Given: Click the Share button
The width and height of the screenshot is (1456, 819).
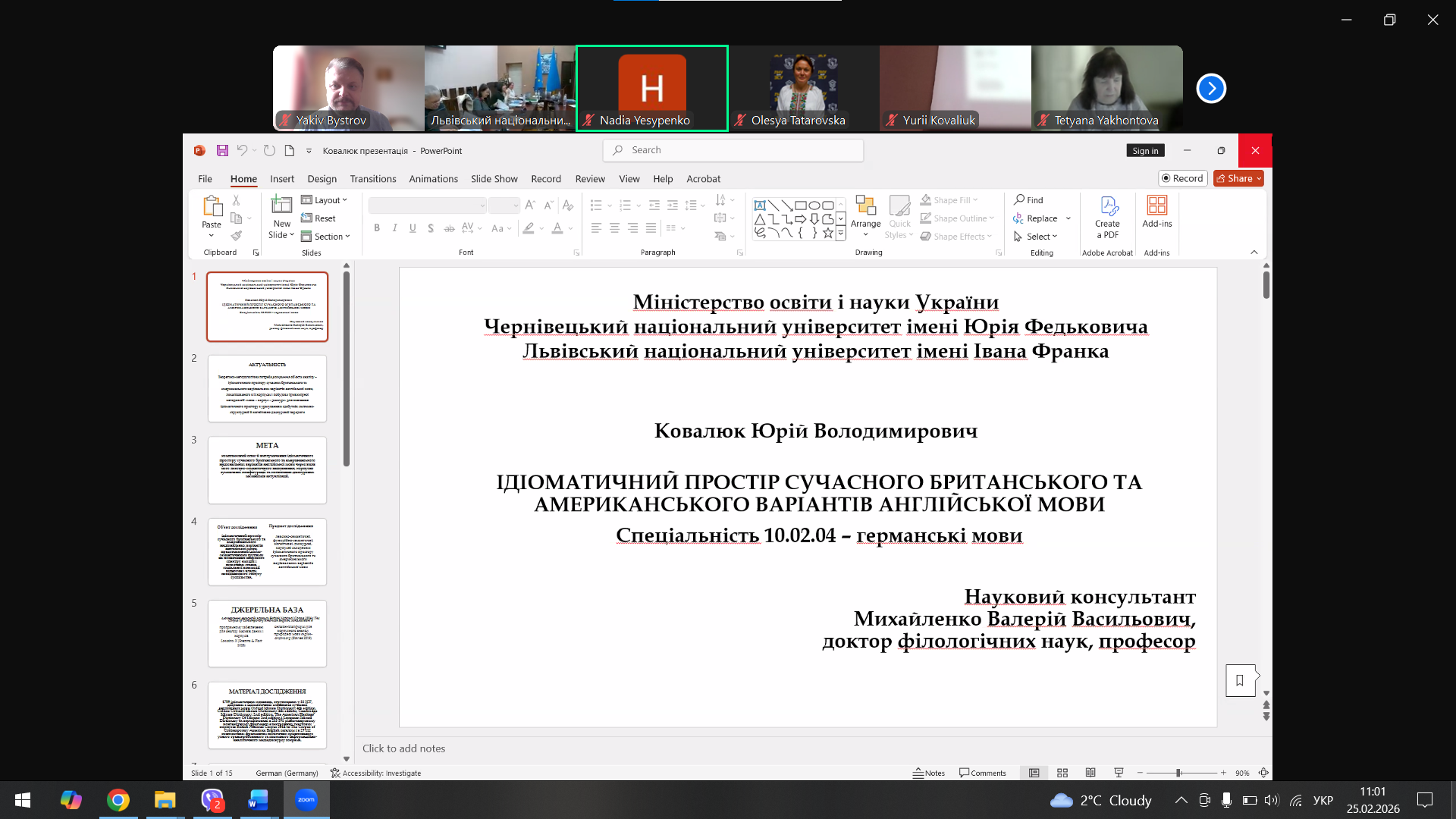Looking at the screenshot, I should (x=1238, y=178).
